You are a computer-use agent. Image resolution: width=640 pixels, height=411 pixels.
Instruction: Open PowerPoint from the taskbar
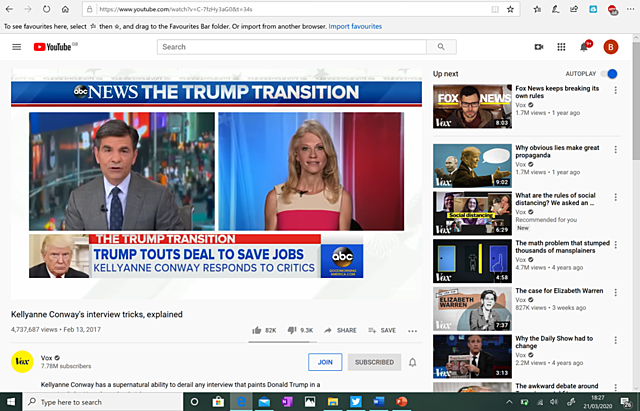402,402
